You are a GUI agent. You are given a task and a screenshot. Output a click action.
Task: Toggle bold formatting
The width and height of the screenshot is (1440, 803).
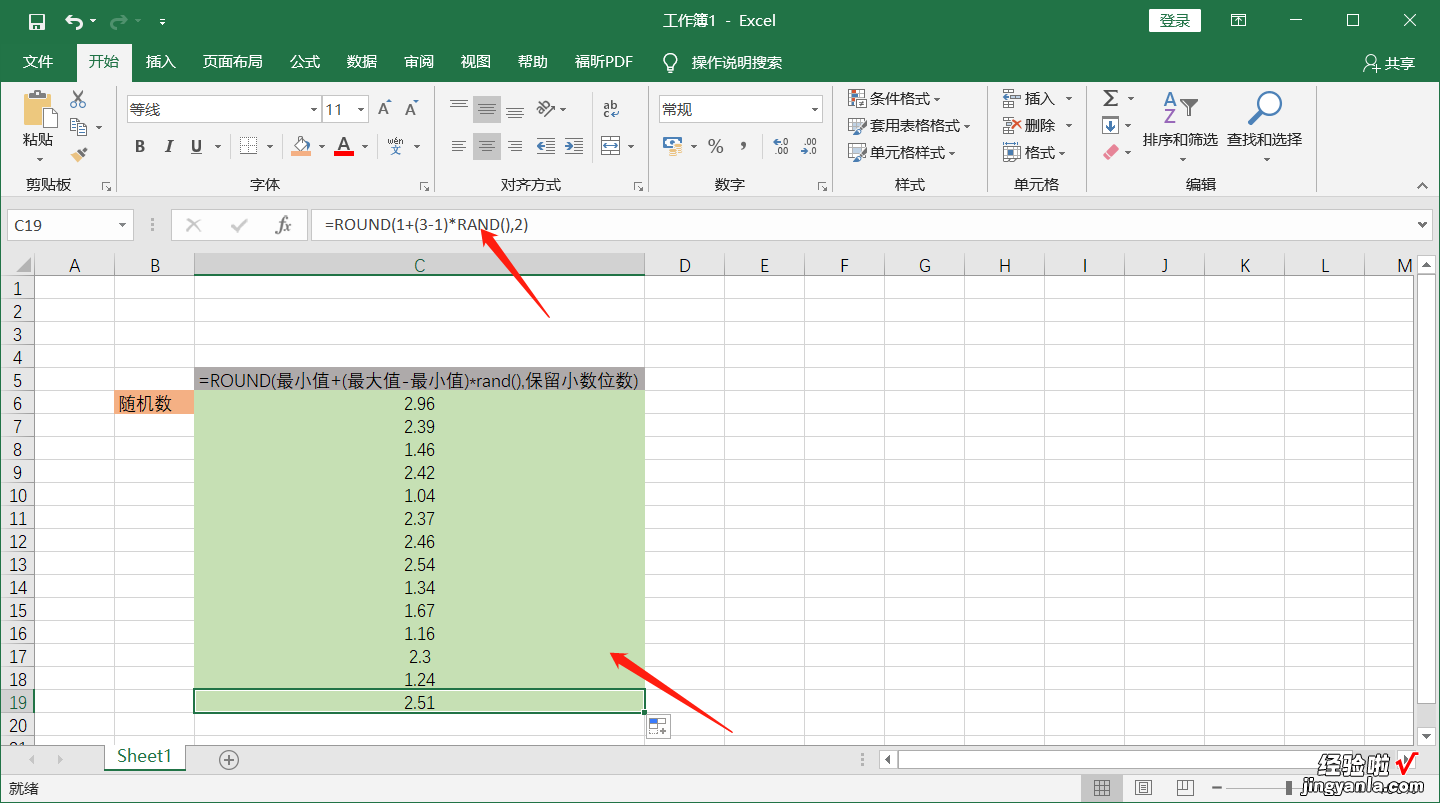click(140, 146)
